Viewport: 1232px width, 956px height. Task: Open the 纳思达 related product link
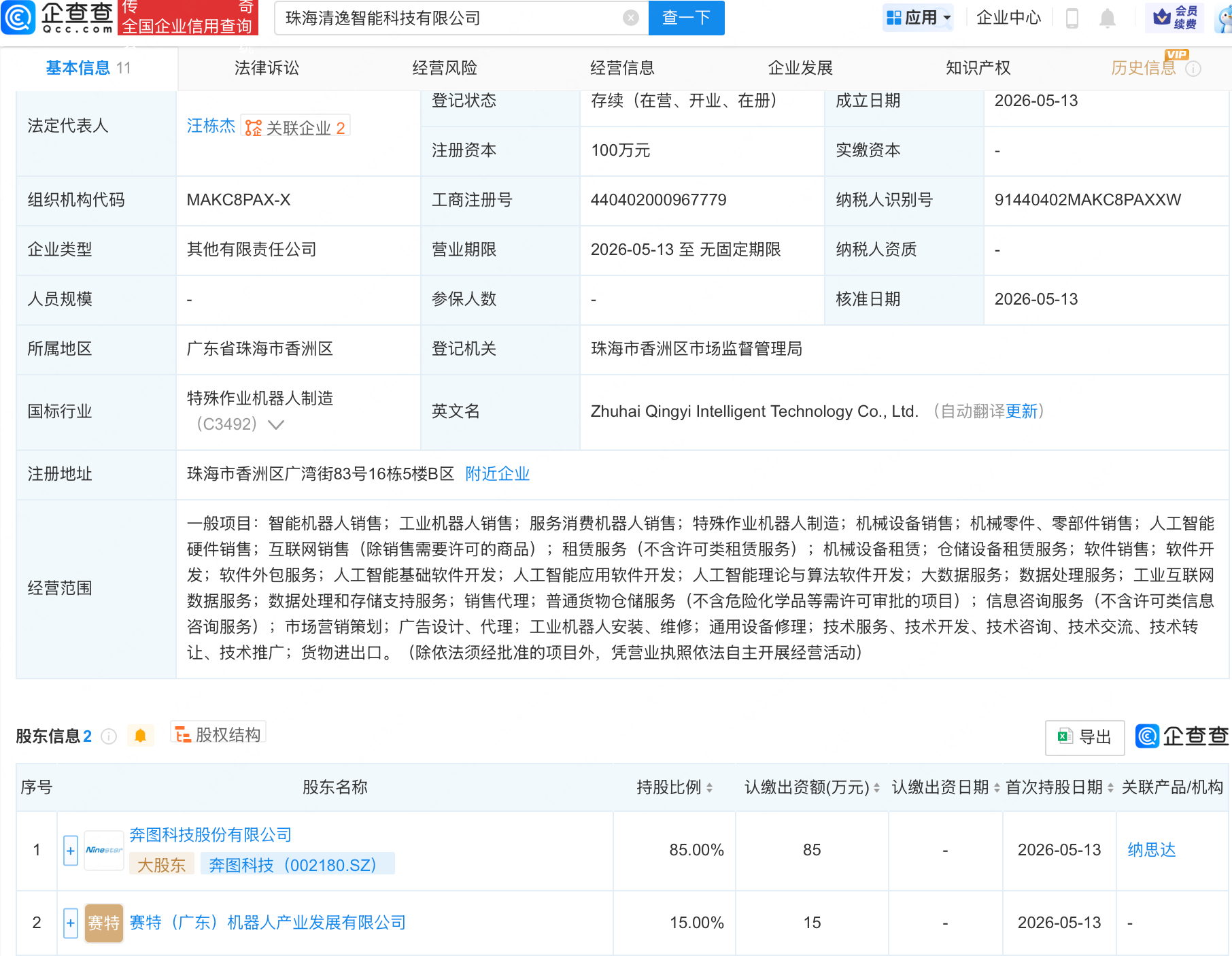coord(1151,850)
